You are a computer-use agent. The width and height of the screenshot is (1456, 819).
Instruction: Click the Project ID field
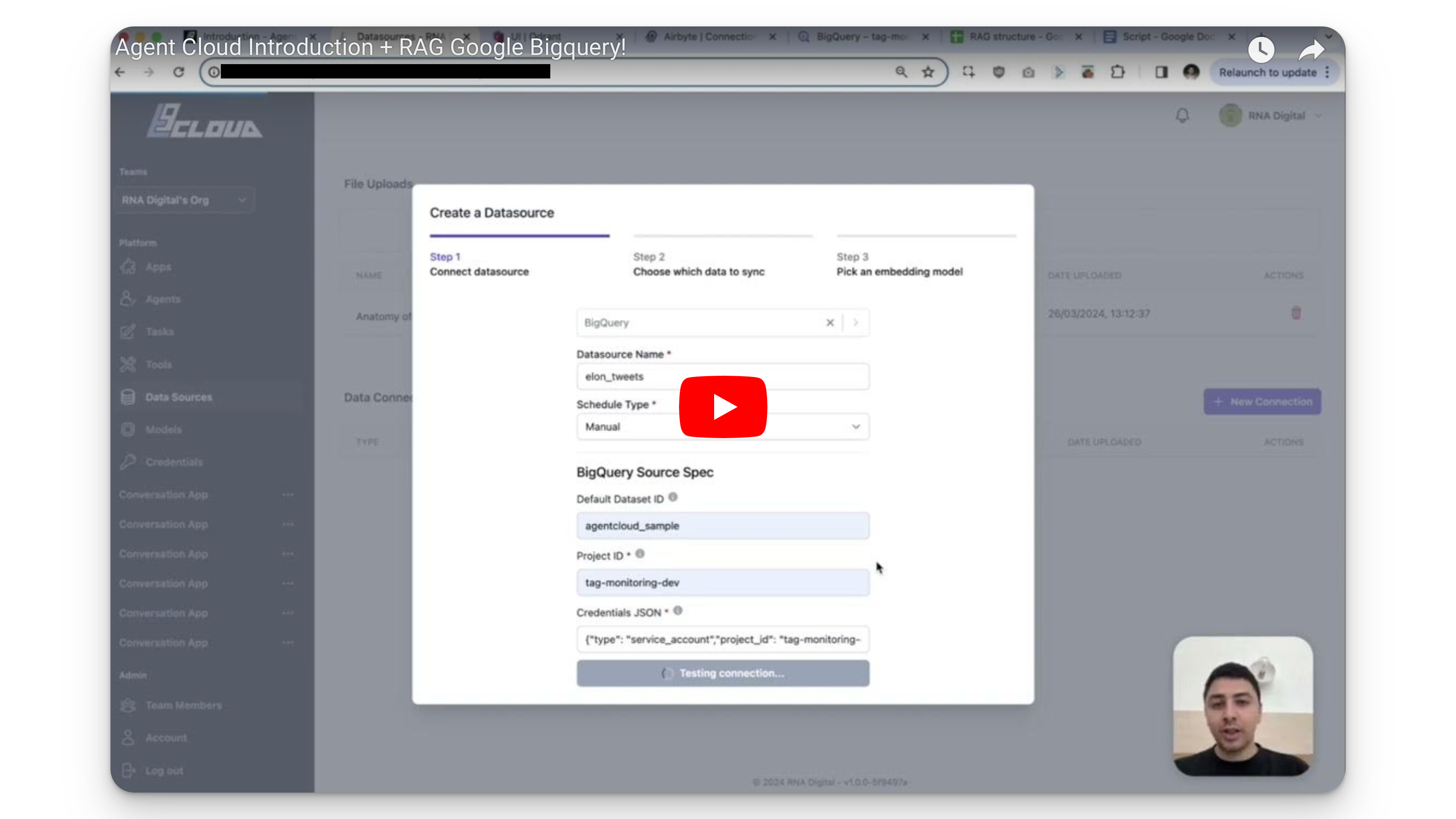point(723,583)
